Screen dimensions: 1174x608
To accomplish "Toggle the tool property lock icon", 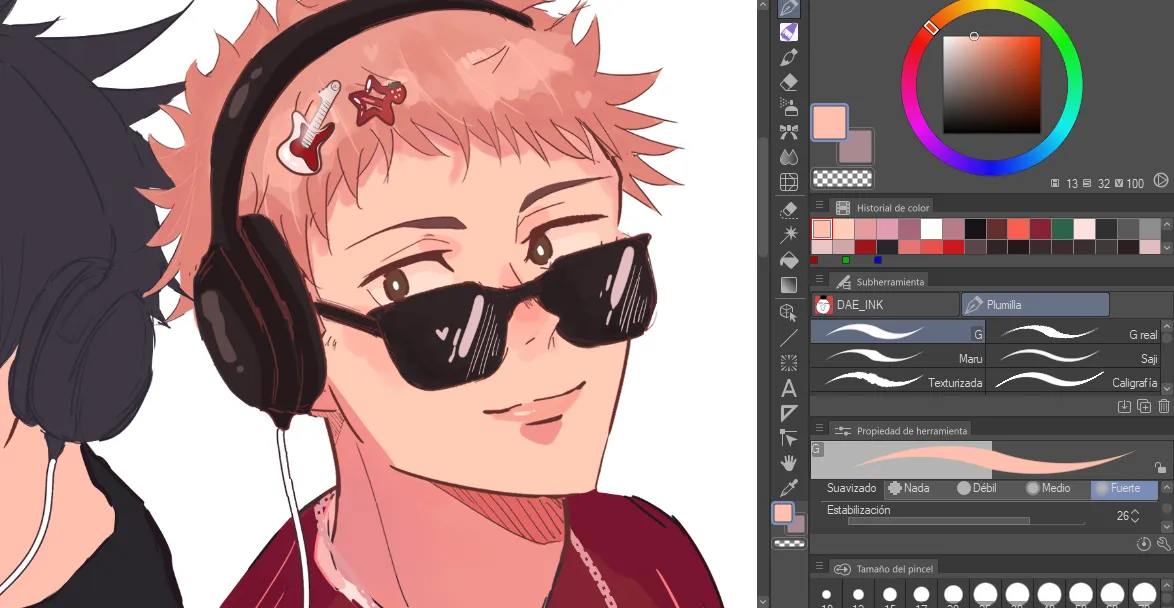I will 1161,468.
